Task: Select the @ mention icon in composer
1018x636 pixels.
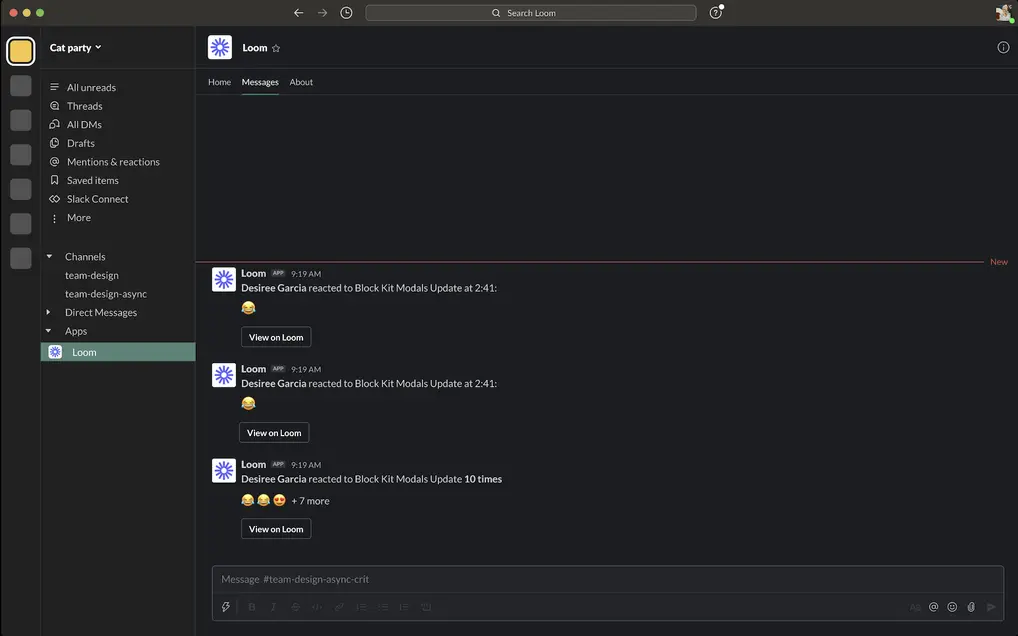Action: (x=933, y=606)
